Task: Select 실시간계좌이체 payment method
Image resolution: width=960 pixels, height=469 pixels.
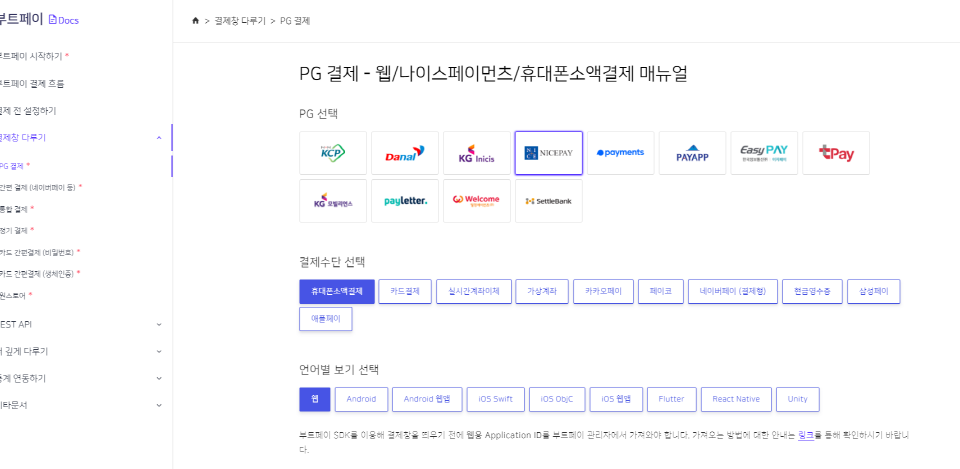Action: click(474, 291)
